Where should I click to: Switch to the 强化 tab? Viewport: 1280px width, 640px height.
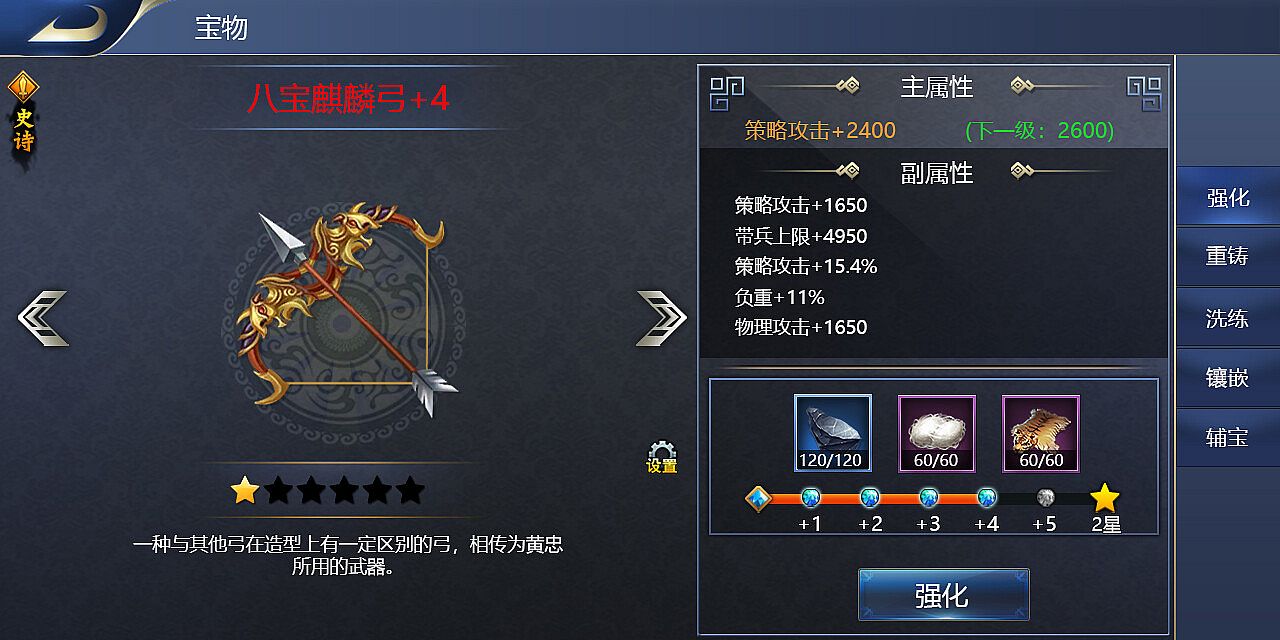(x=1228, y=197)
